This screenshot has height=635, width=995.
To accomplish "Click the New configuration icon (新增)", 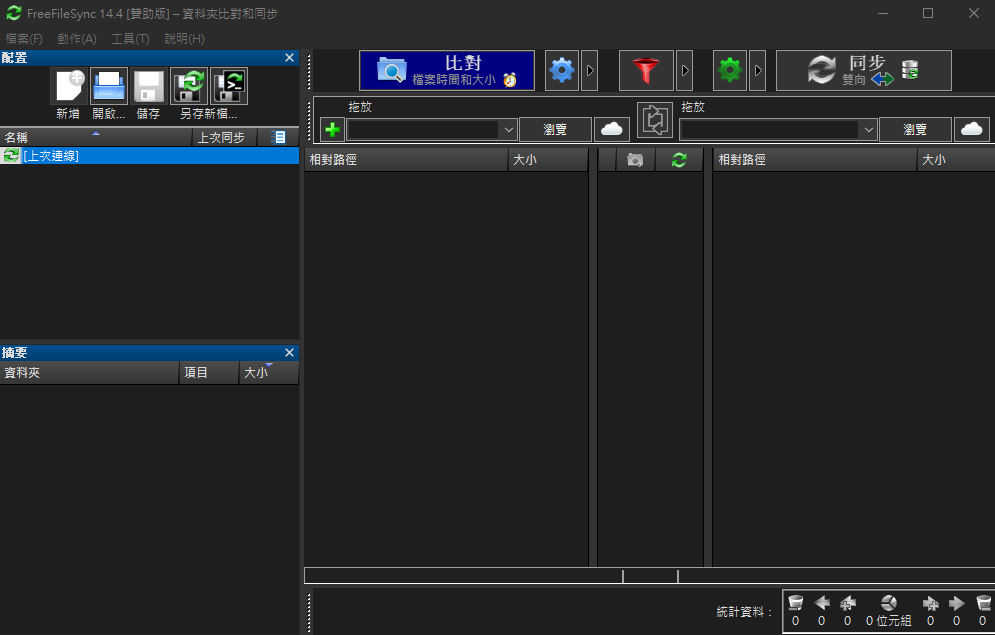I will point(69,86).
